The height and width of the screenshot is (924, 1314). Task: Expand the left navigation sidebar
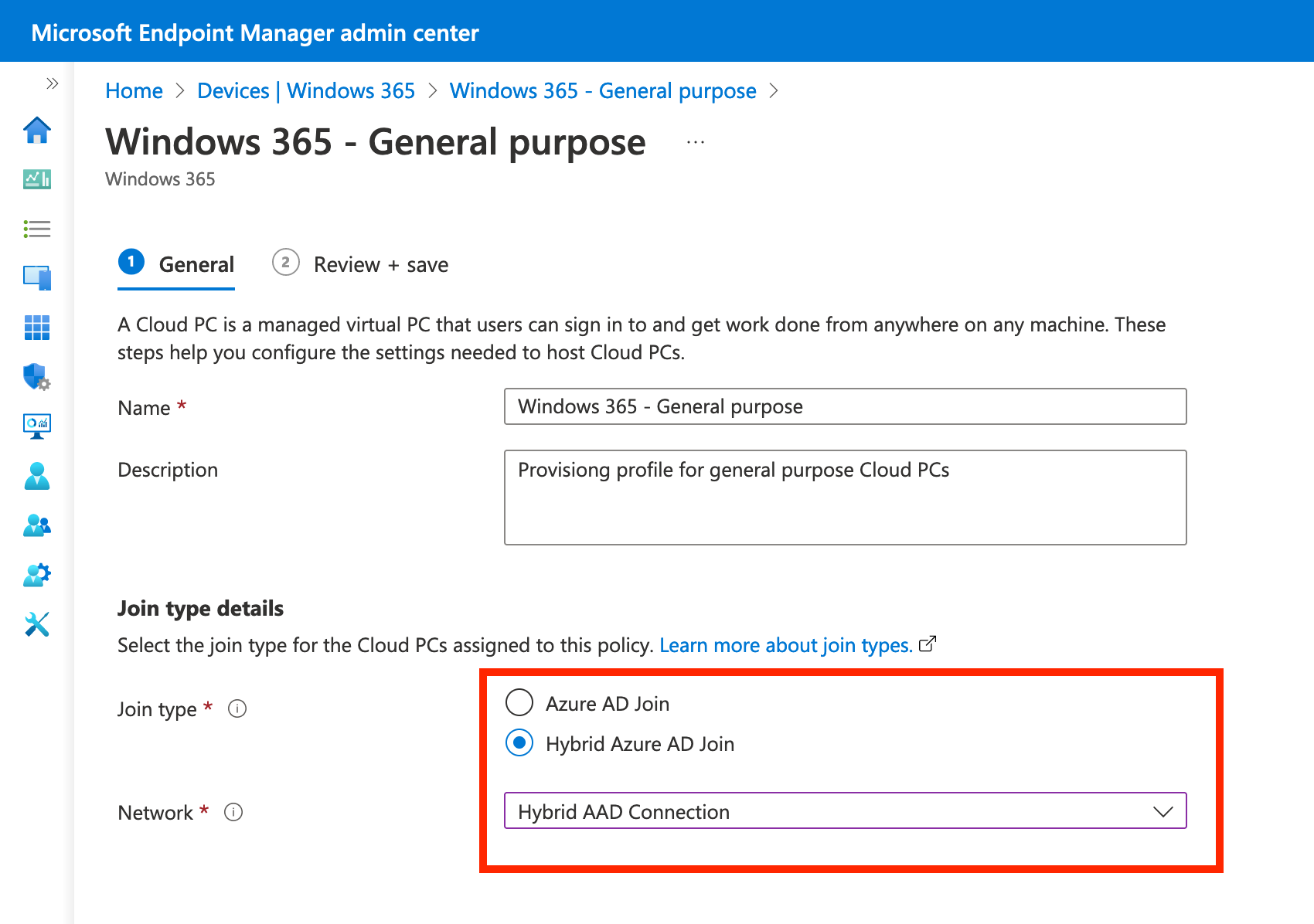coord(52,83)
